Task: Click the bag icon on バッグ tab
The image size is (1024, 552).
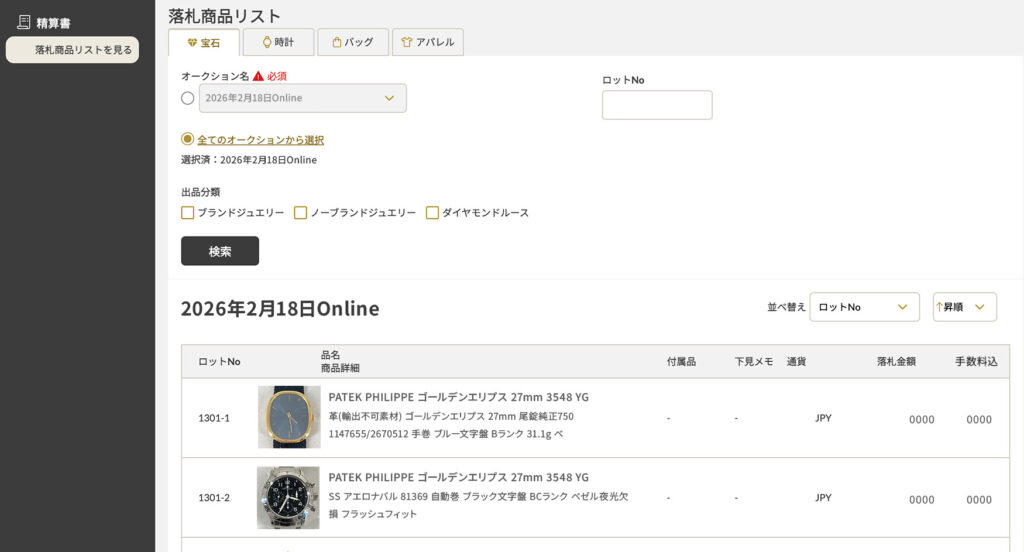Action: tap(337, 42)
